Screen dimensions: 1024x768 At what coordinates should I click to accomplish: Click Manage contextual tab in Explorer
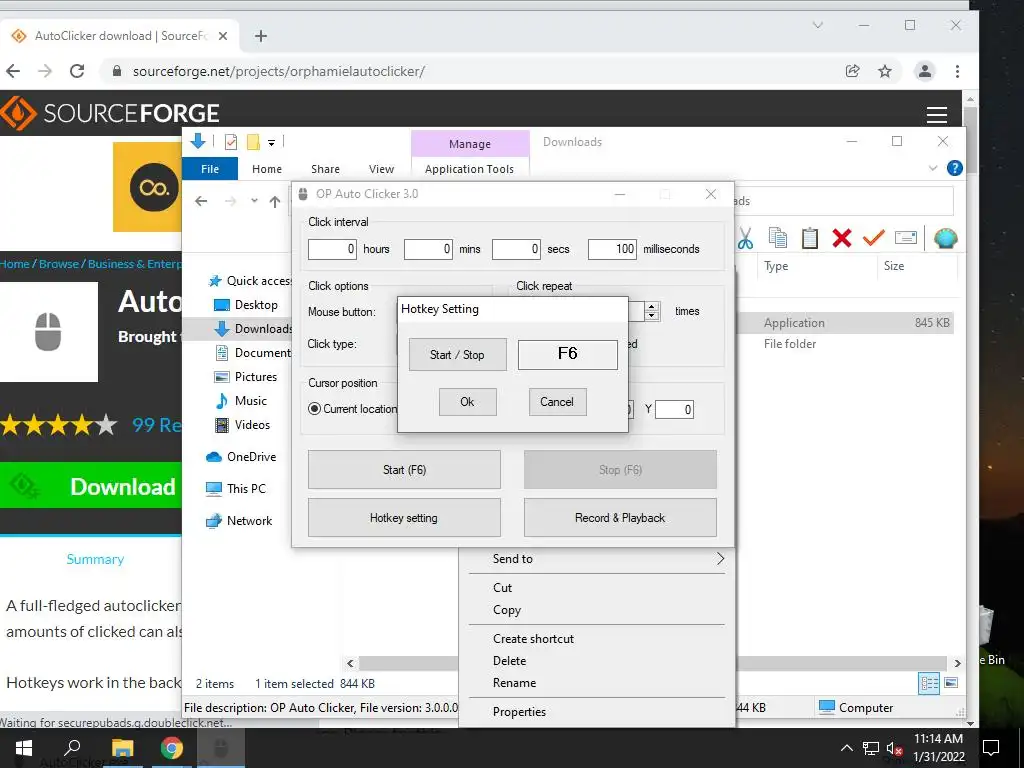pos(470,144)
